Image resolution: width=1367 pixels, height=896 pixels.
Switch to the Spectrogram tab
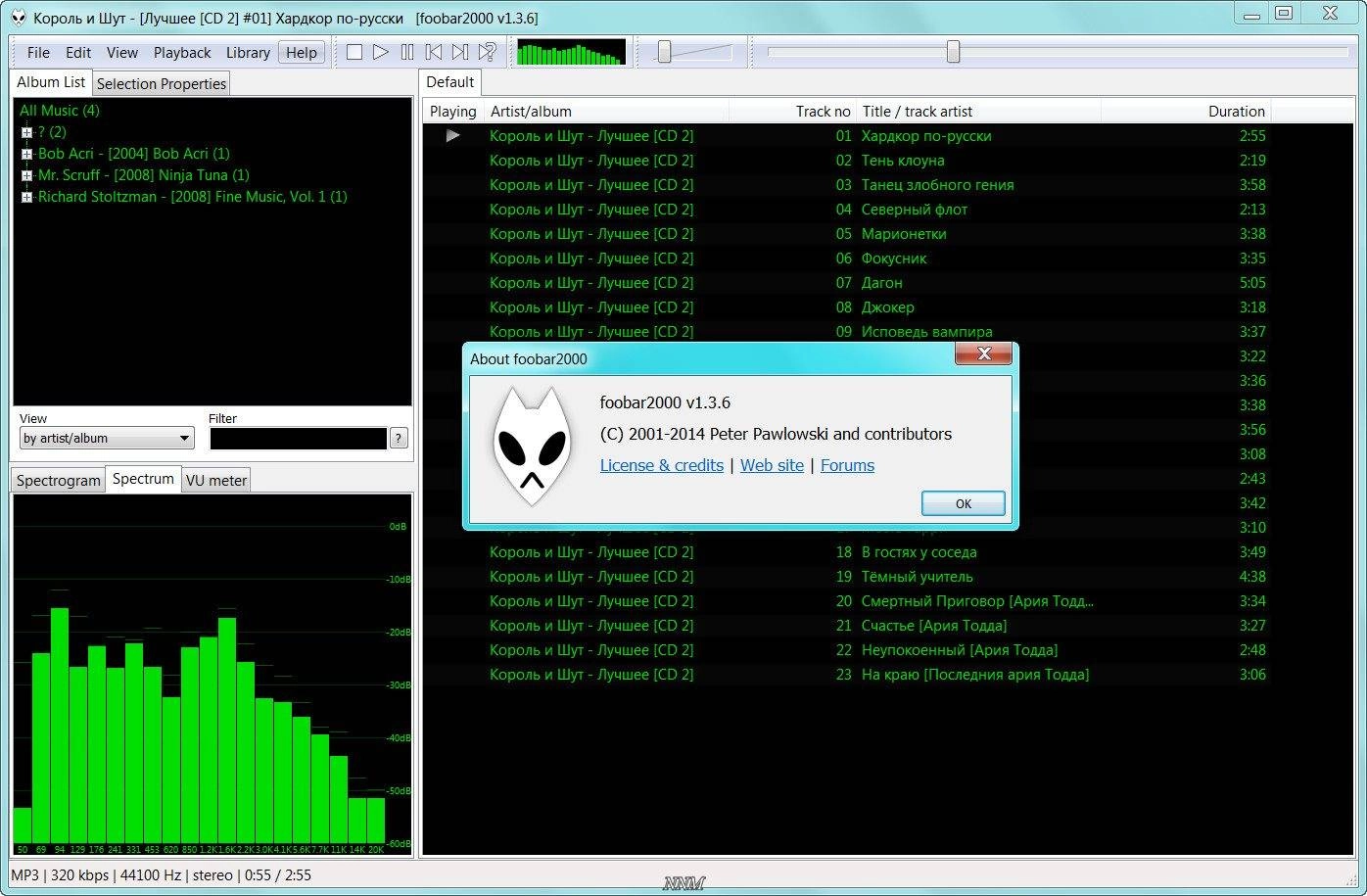click(x=59, y=480)
